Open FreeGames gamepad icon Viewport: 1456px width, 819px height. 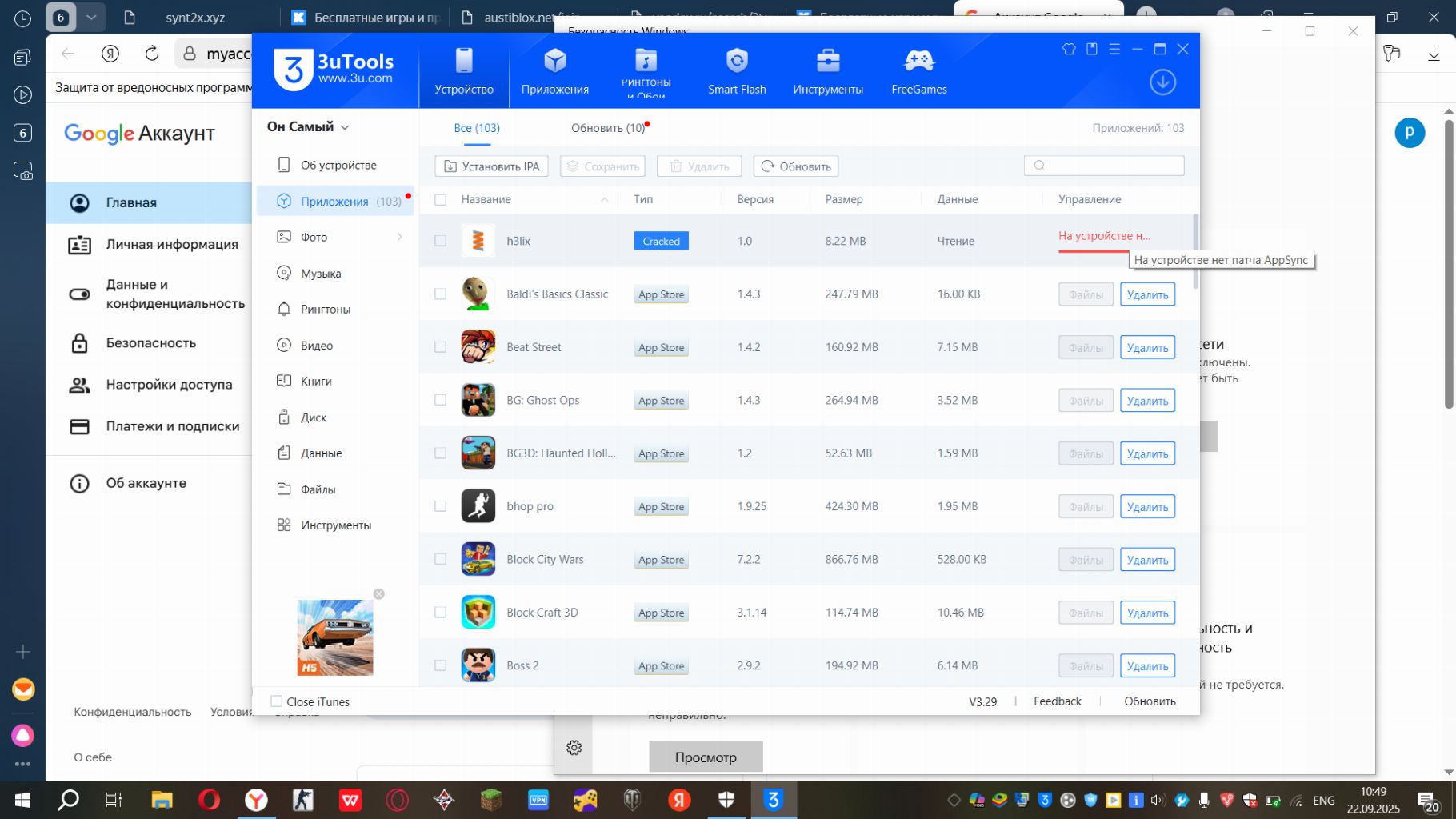click(x=918, y=62)
